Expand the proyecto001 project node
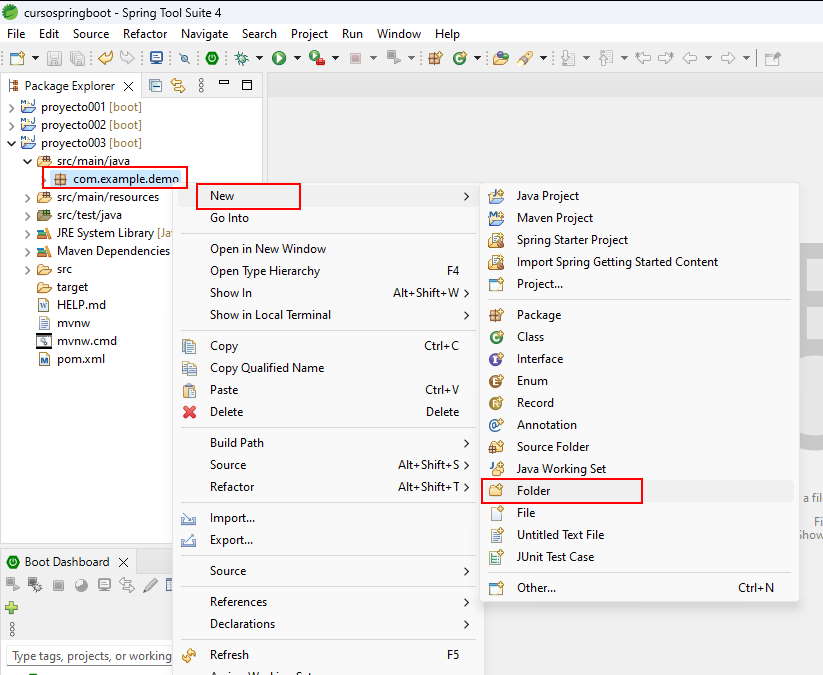The image size is (823, 675). (x=12, y=108)
